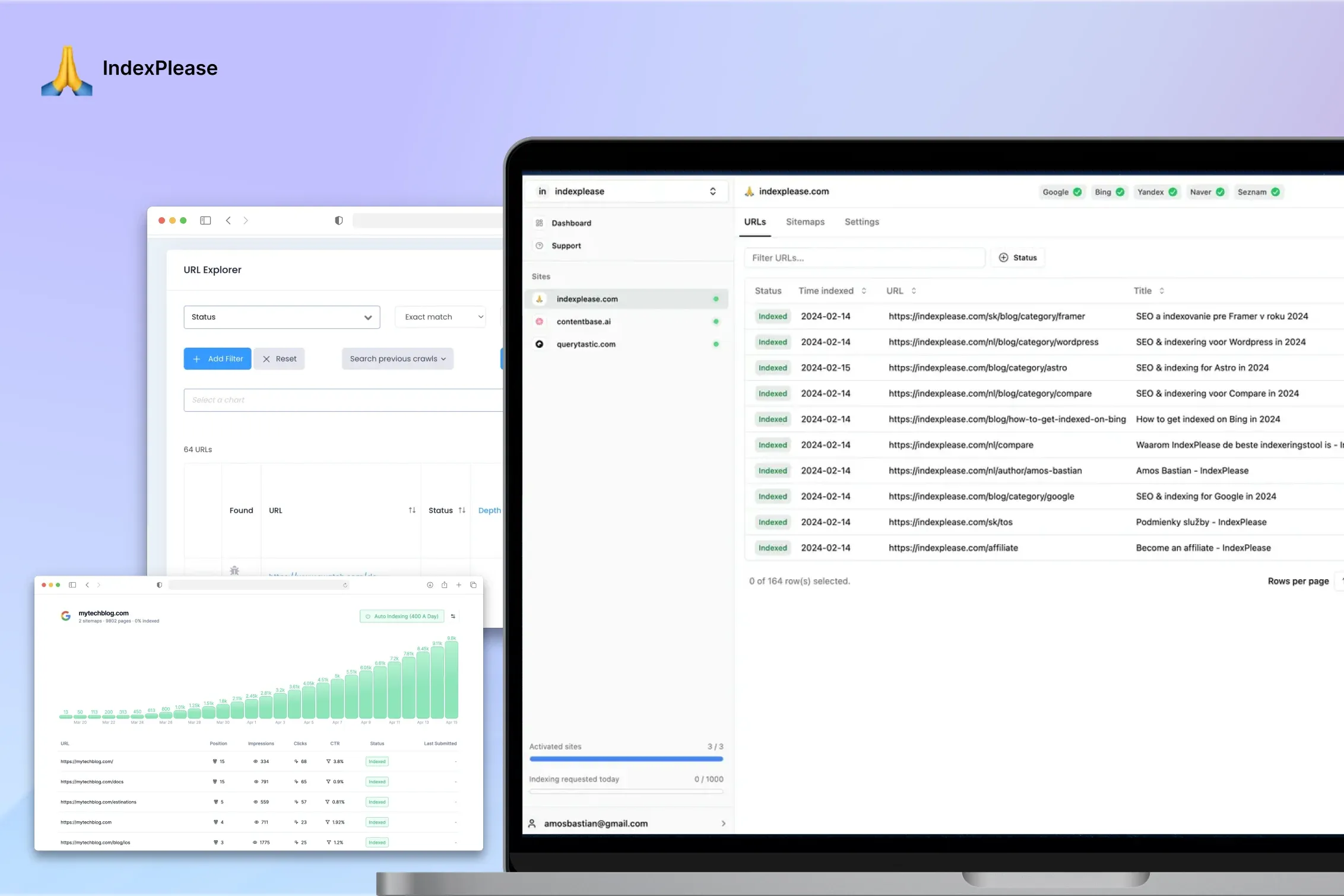This screenshot has width=1344, height=896.
Task: Click the Indexing requested today progress bar
Action: tap(626, 792)
